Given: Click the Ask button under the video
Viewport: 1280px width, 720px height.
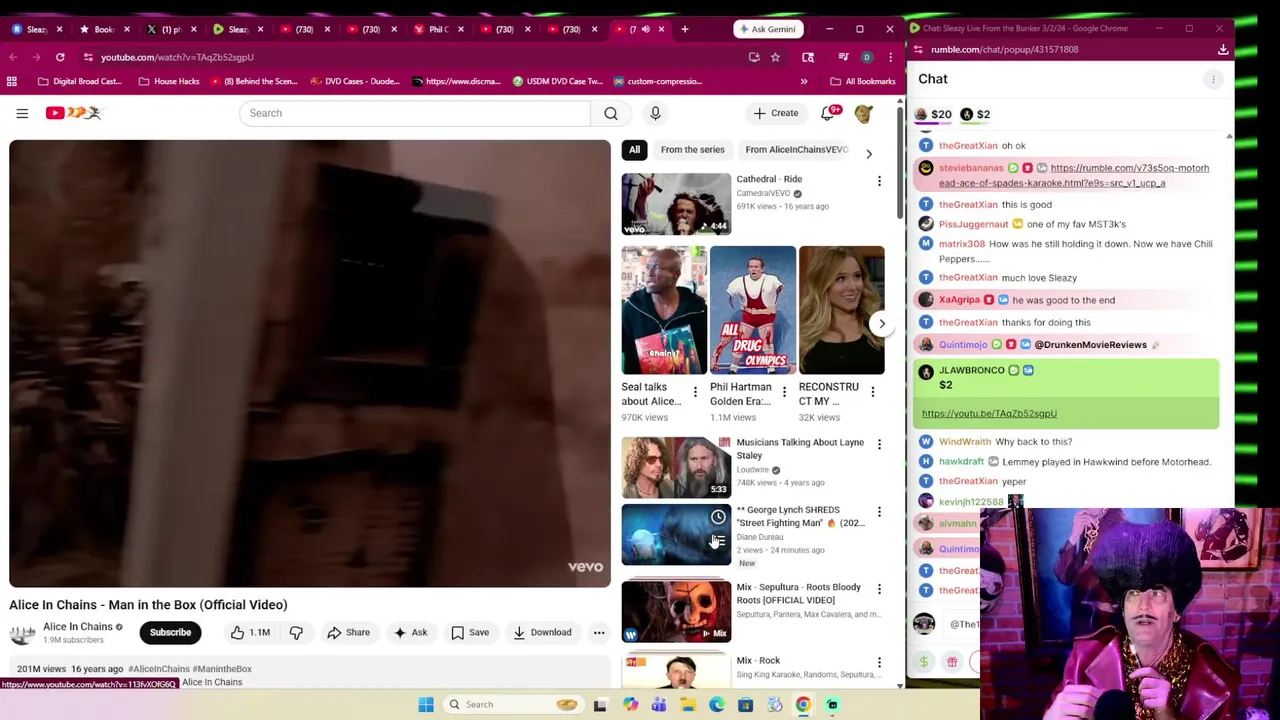Looking at the screenshot, I should 411,632.
